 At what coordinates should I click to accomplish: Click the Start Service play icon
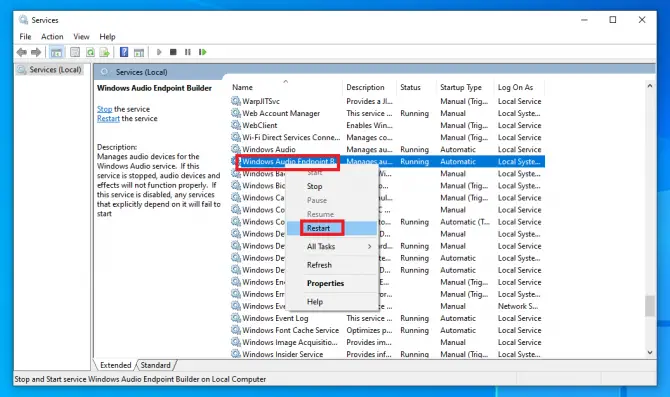[x=159, y=52]
